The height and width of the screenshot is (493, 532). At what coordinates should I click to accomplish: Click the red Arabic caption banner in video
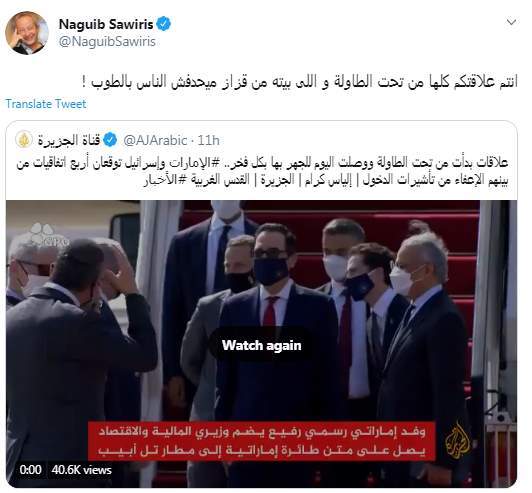[262, 441]
